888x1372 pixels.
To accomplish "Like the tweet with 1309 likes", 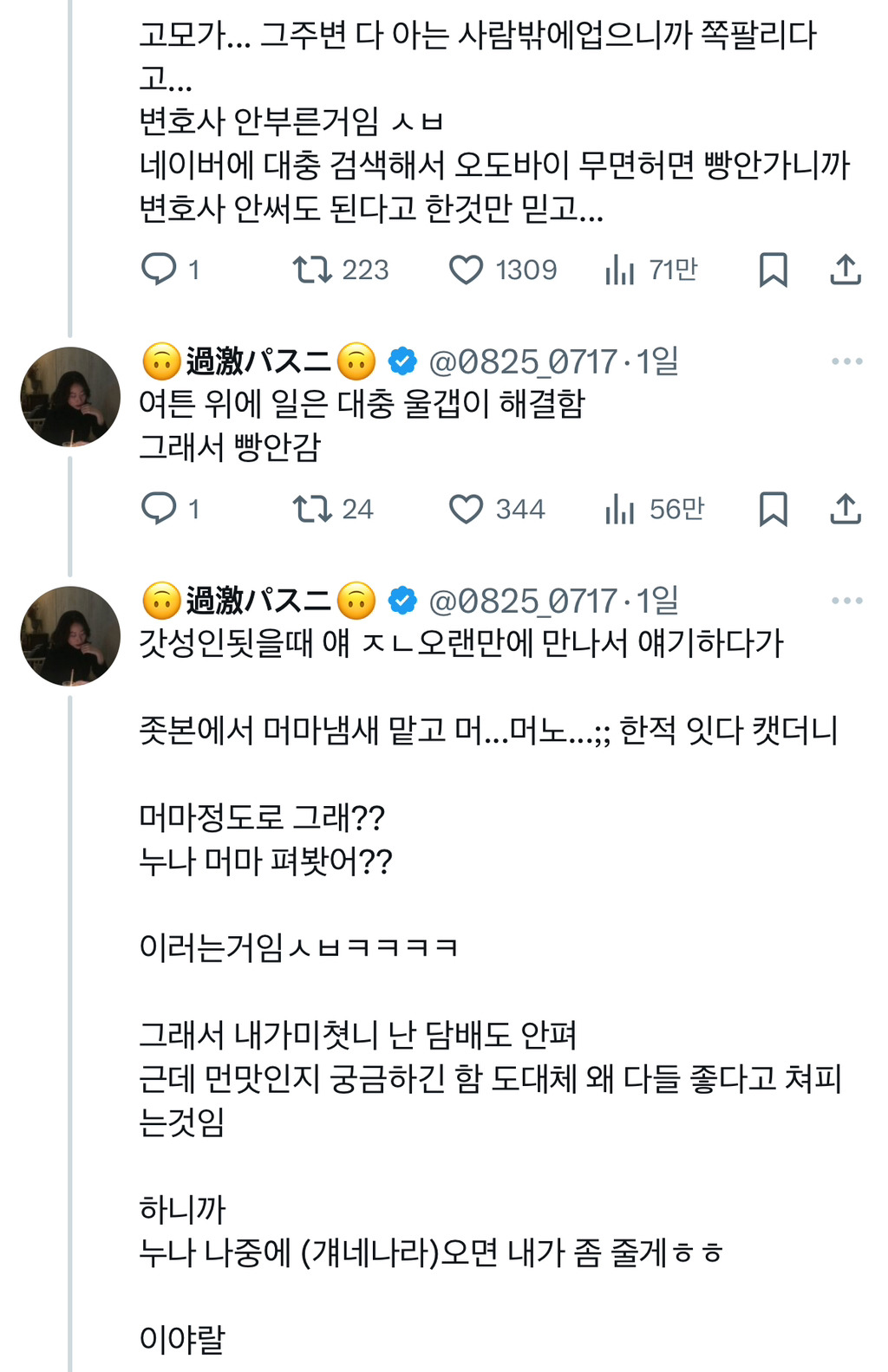I will pyautogui.click(x=466, y=270).
